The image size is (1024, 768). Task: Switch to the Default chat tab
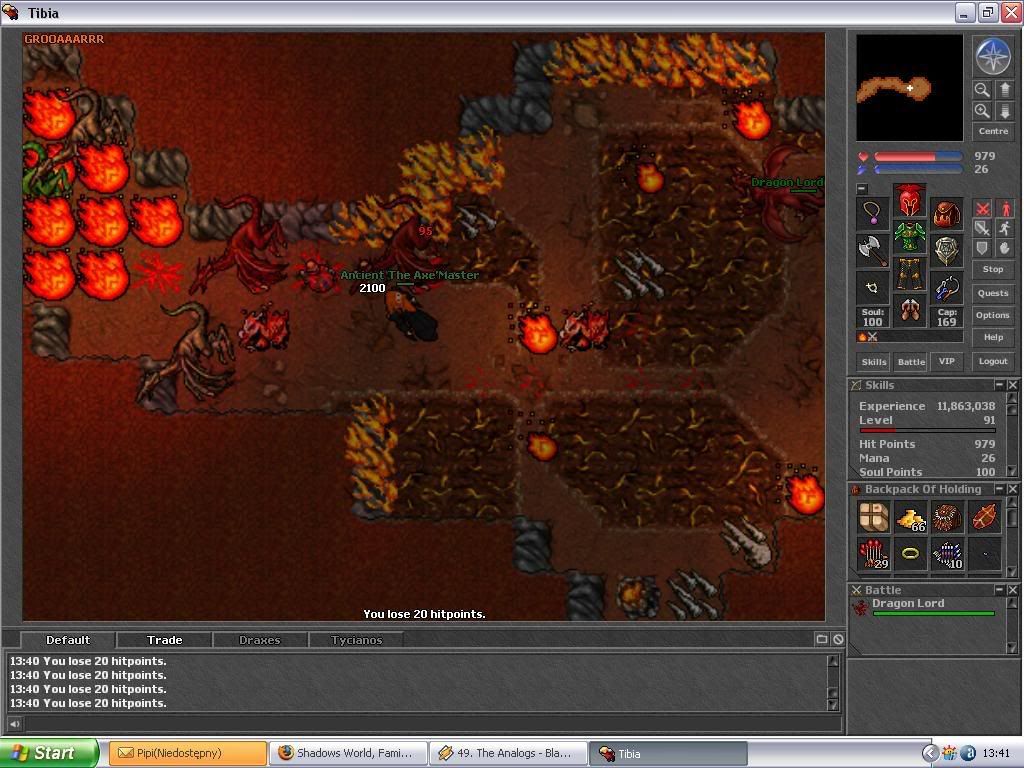coord(68,640)
